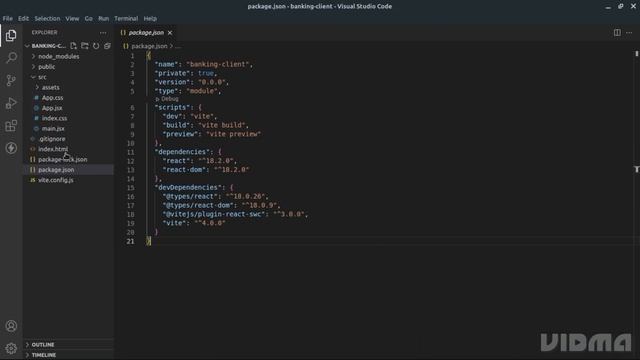Open editor More Actions ellipsis menu
The height and width of the screenshot is (360, 640).
point(629,33)
